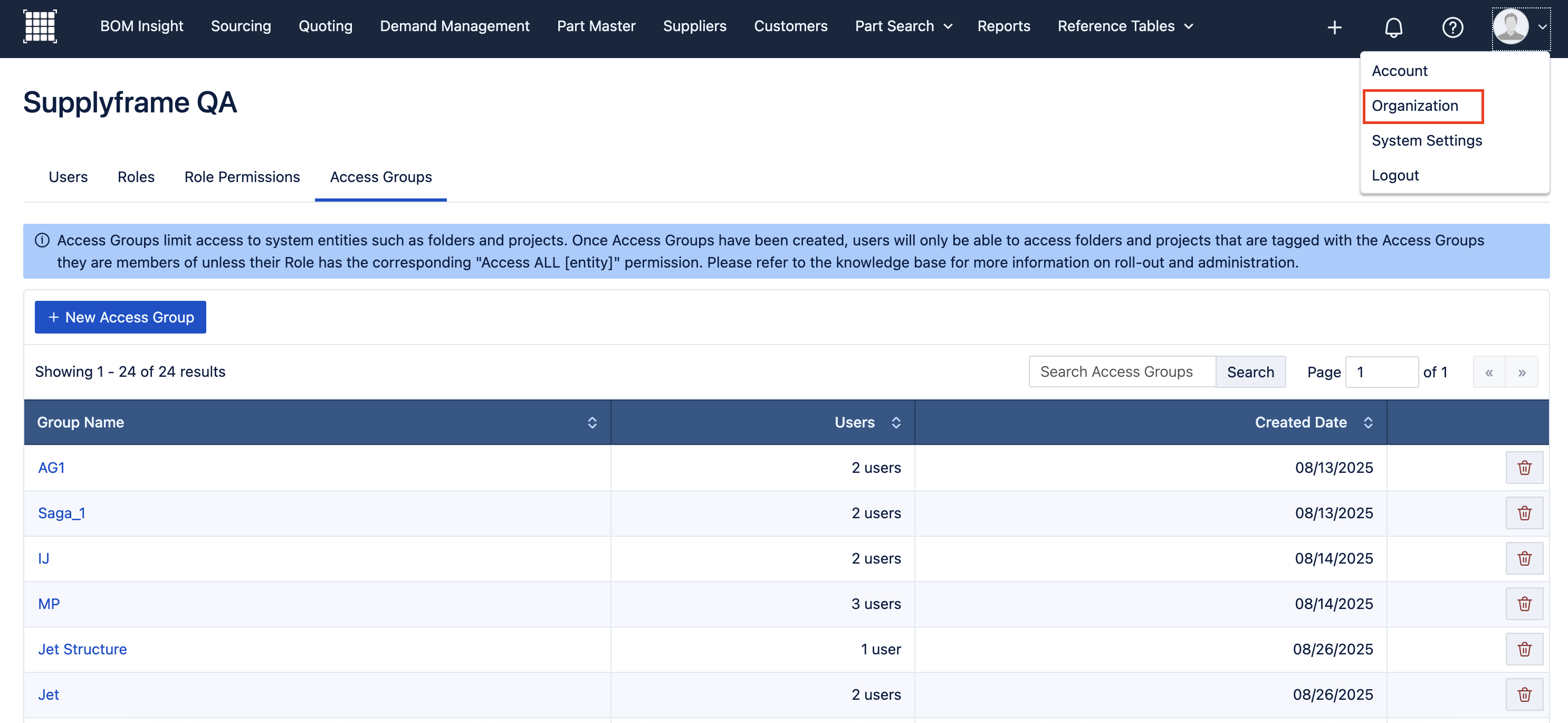Click the 'Showing 1 - 24 of 24 results' text

coord(130,372)
